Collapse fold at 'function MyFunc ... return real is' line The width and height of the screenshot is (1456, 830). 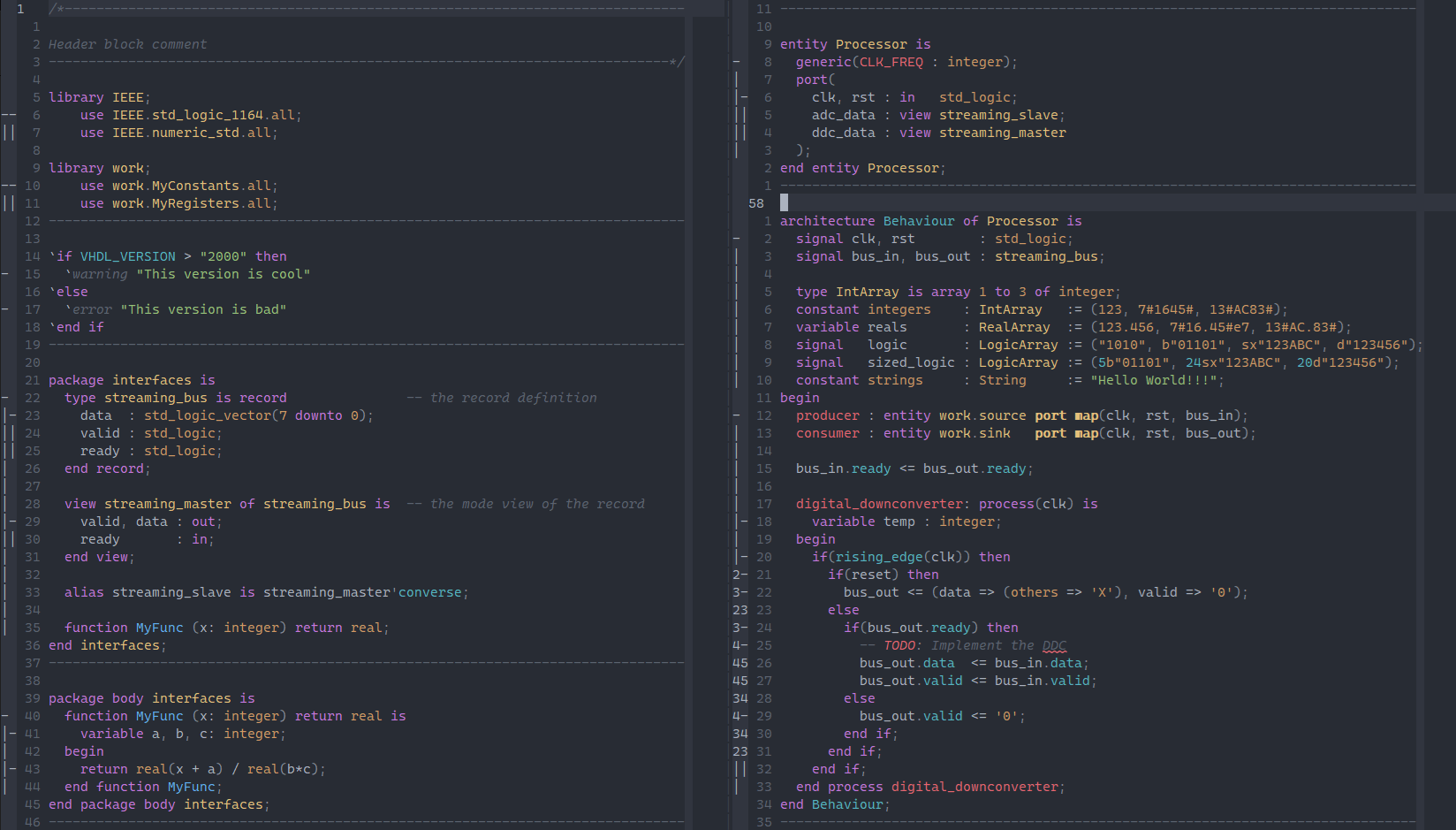(5, 716)
